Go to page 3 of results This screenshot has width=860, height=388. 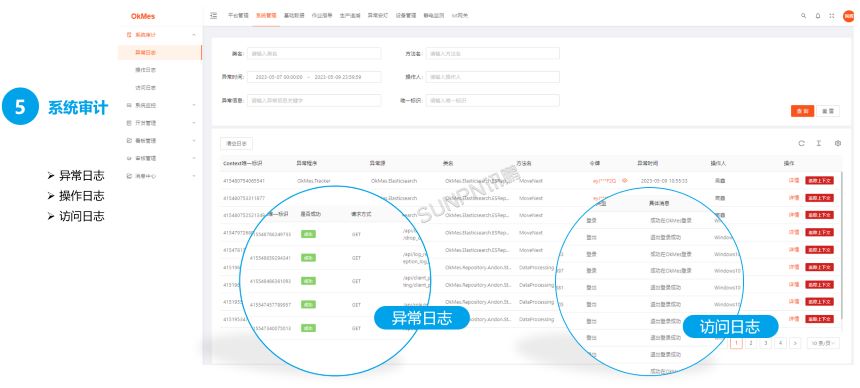765,343
